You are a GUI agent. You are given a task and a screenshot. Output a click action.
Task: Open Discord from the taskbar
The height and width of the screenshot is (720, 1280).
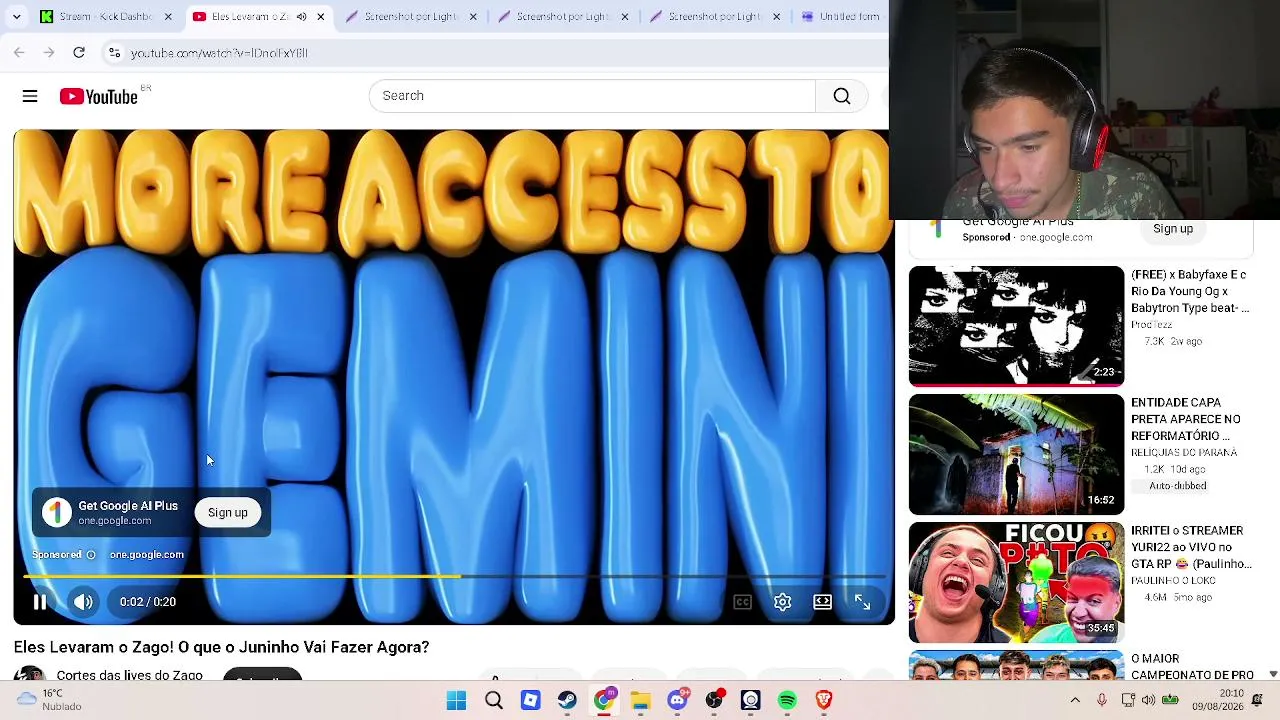[x=677, y=700]
